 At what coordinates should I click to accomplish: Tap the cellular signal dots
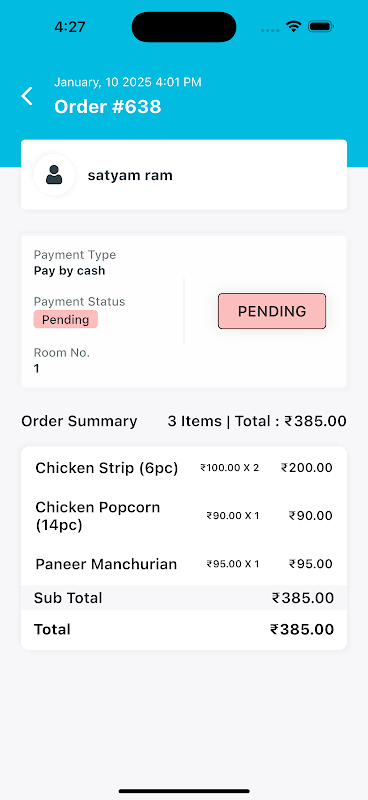click(270, 31)
